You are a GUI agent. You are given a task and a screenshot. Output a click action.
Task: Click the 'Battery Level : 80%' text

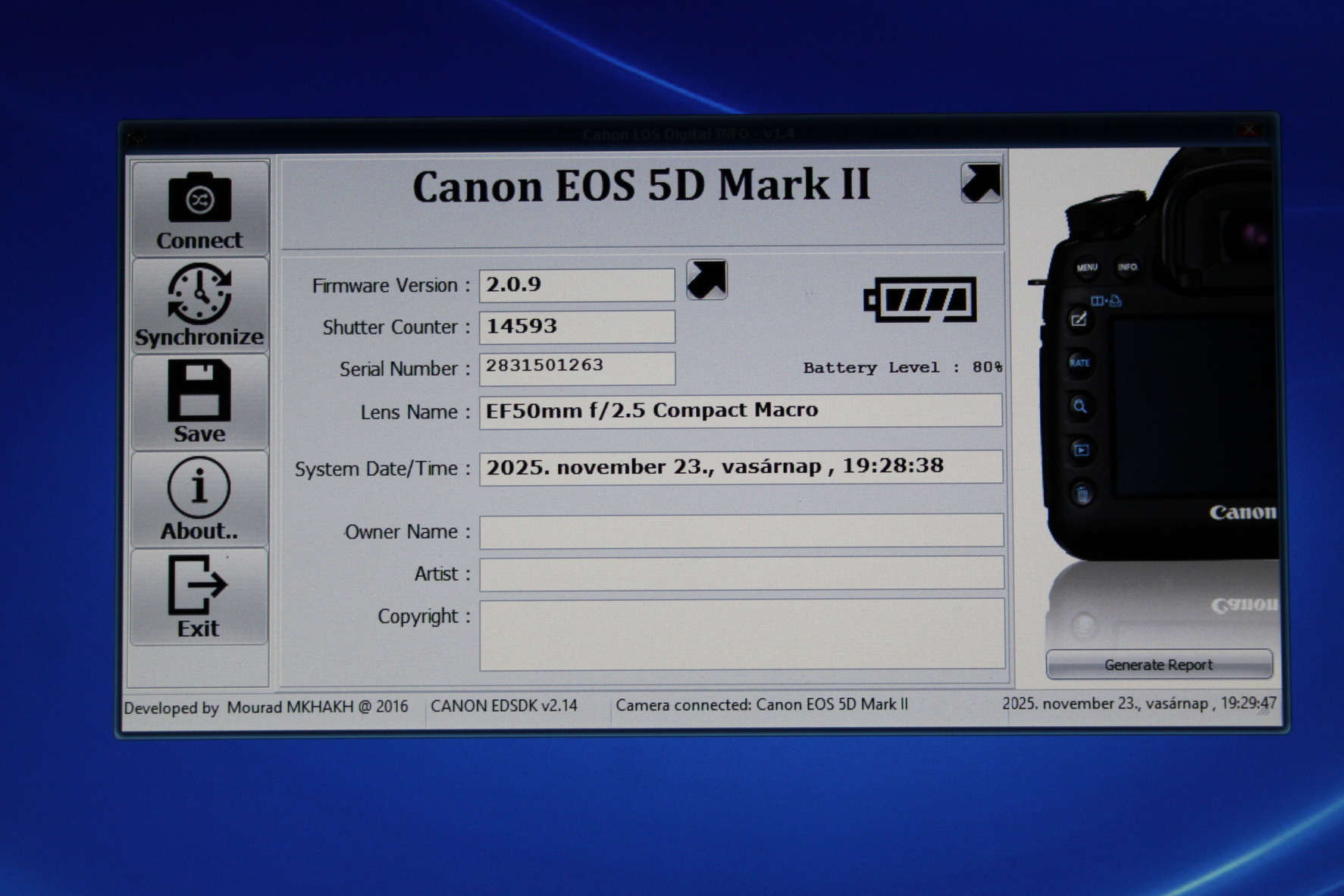click(x=903, y=368)
